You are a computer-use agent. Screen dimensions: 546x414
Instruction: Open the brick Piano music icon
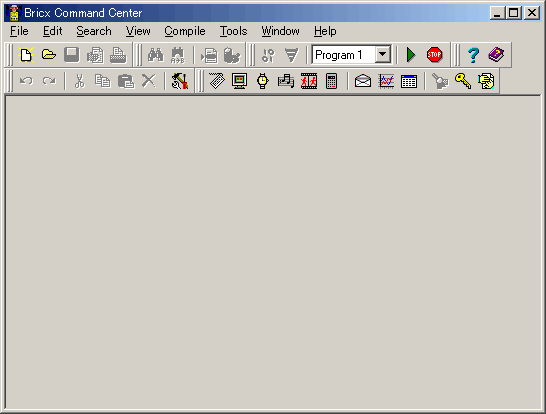286,81
